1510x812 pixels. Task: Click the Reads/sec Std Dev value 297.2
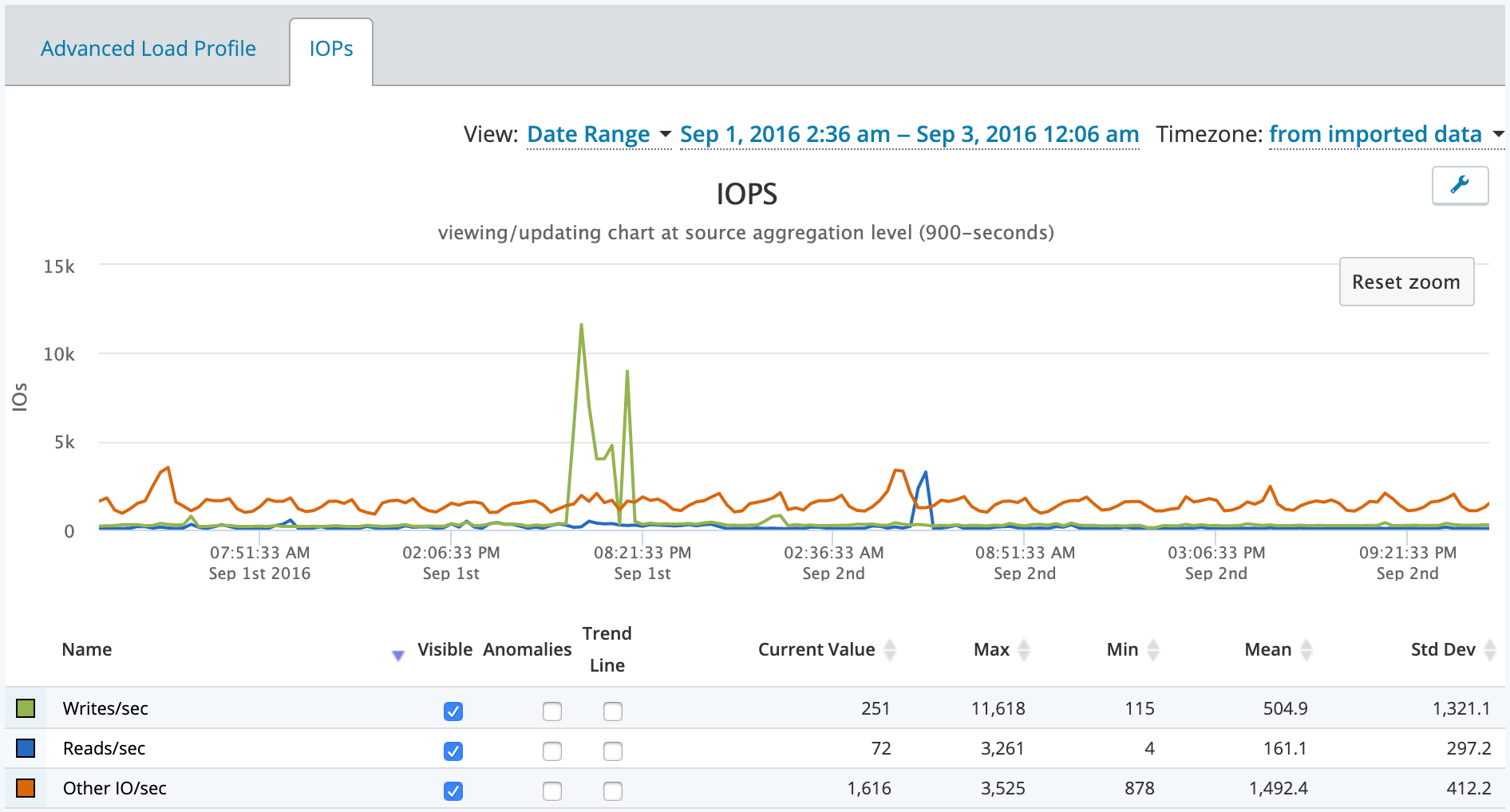(1468, 748)
